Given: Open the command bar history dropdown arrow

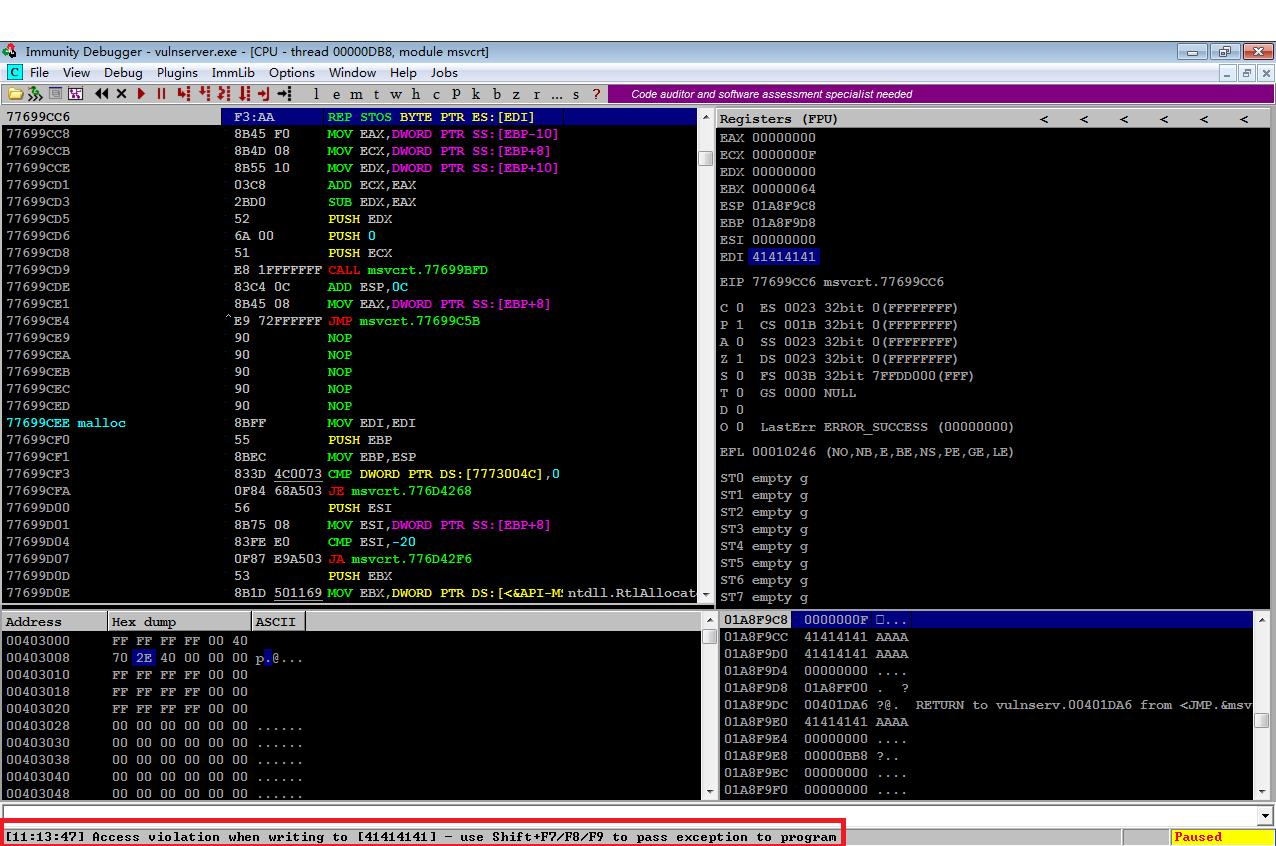Looking at the screenshot, I should click(x=1265, y=816).
